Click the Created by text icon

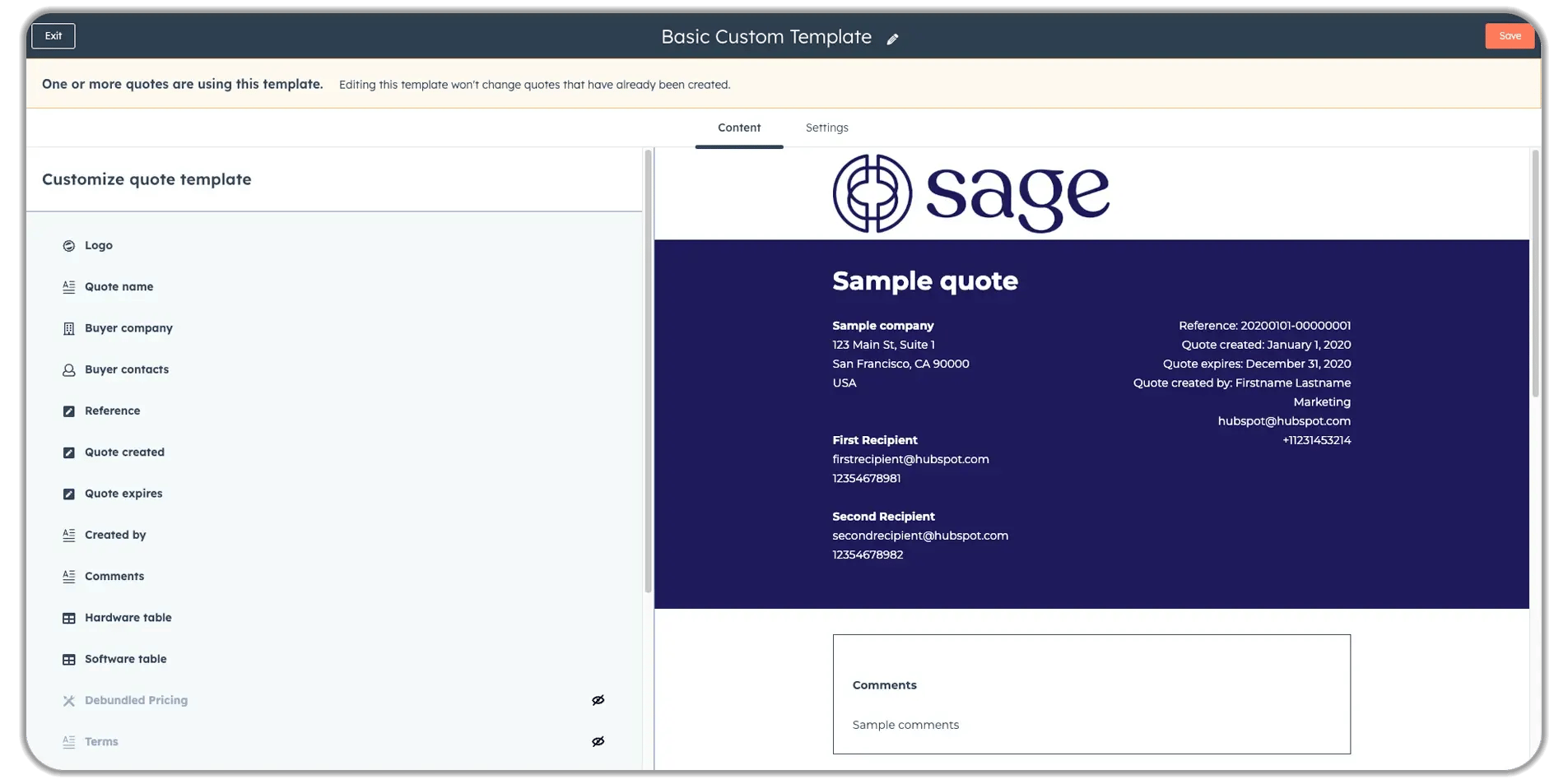[69, 535]
